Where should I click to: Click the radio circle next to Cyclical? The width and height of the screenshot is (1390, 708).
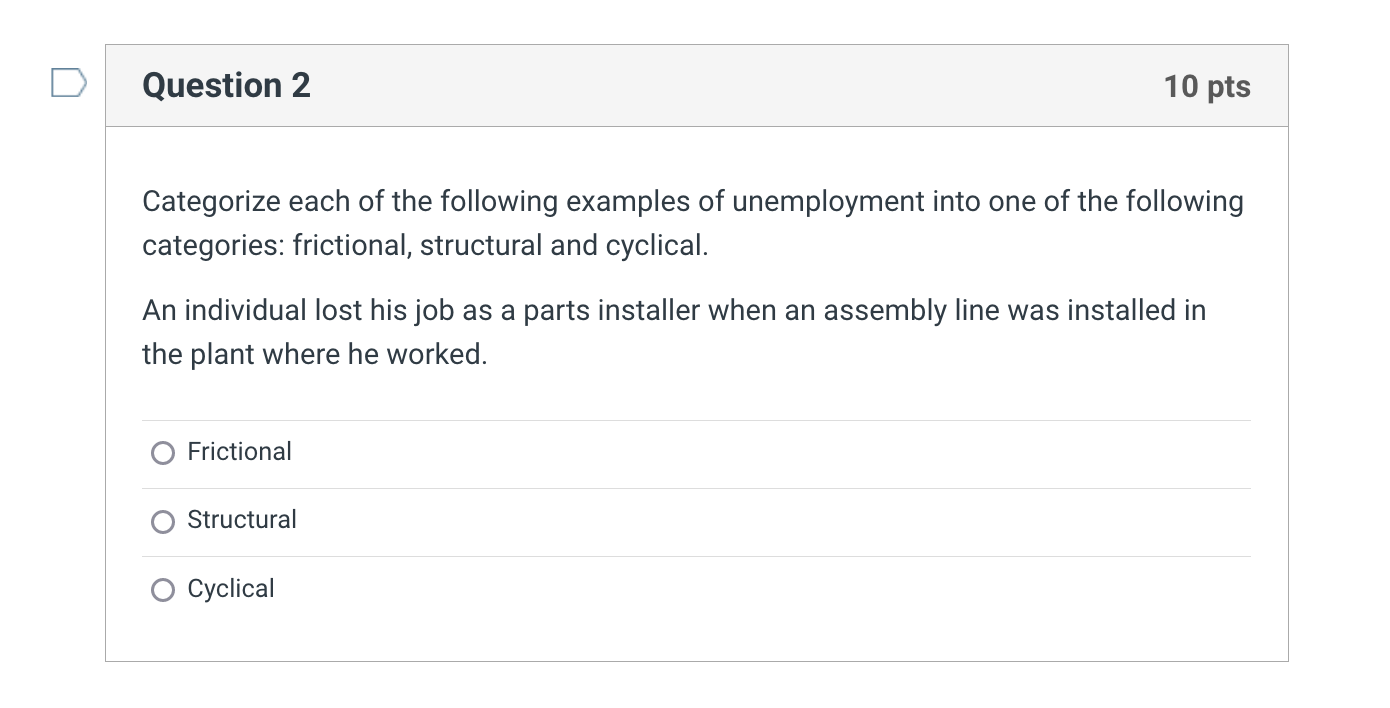(x=163, y=590)
